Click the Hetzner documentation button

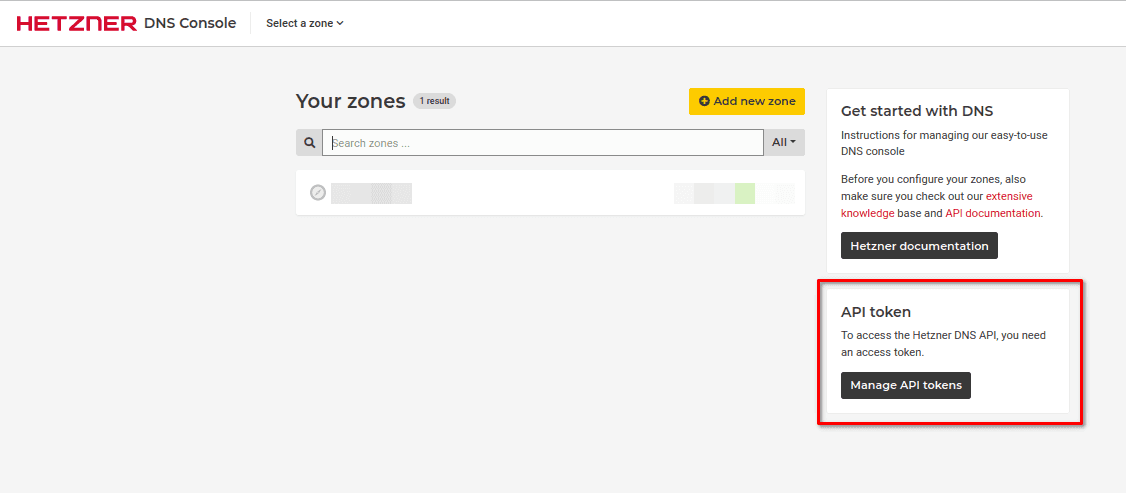(919, 245)
